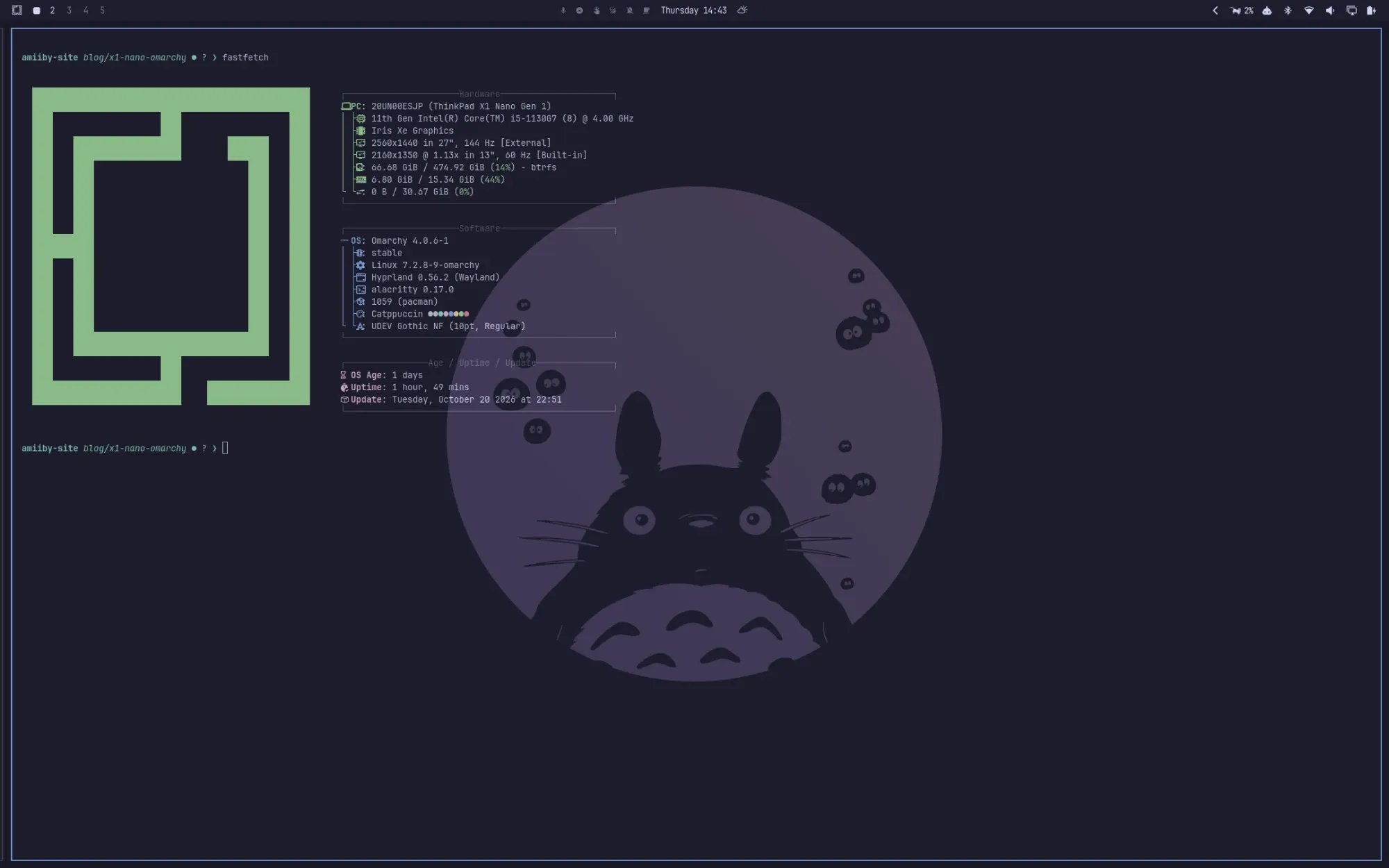Click the 'Hardware' section header
Image resolution: width=1389 pixels, height=868 pixels.
pyautogui.click(x=479, y=94)
